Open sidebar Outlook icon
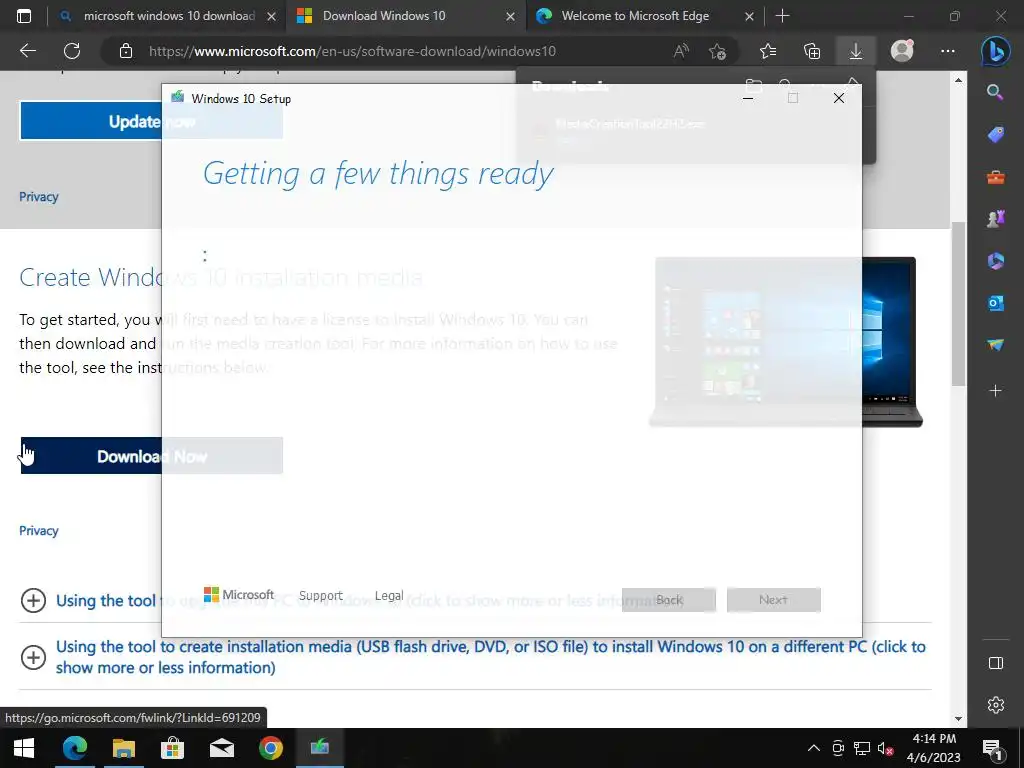The width and height of the screenshot is (1024, 768). pyautogui.click(x=995, y=303)
